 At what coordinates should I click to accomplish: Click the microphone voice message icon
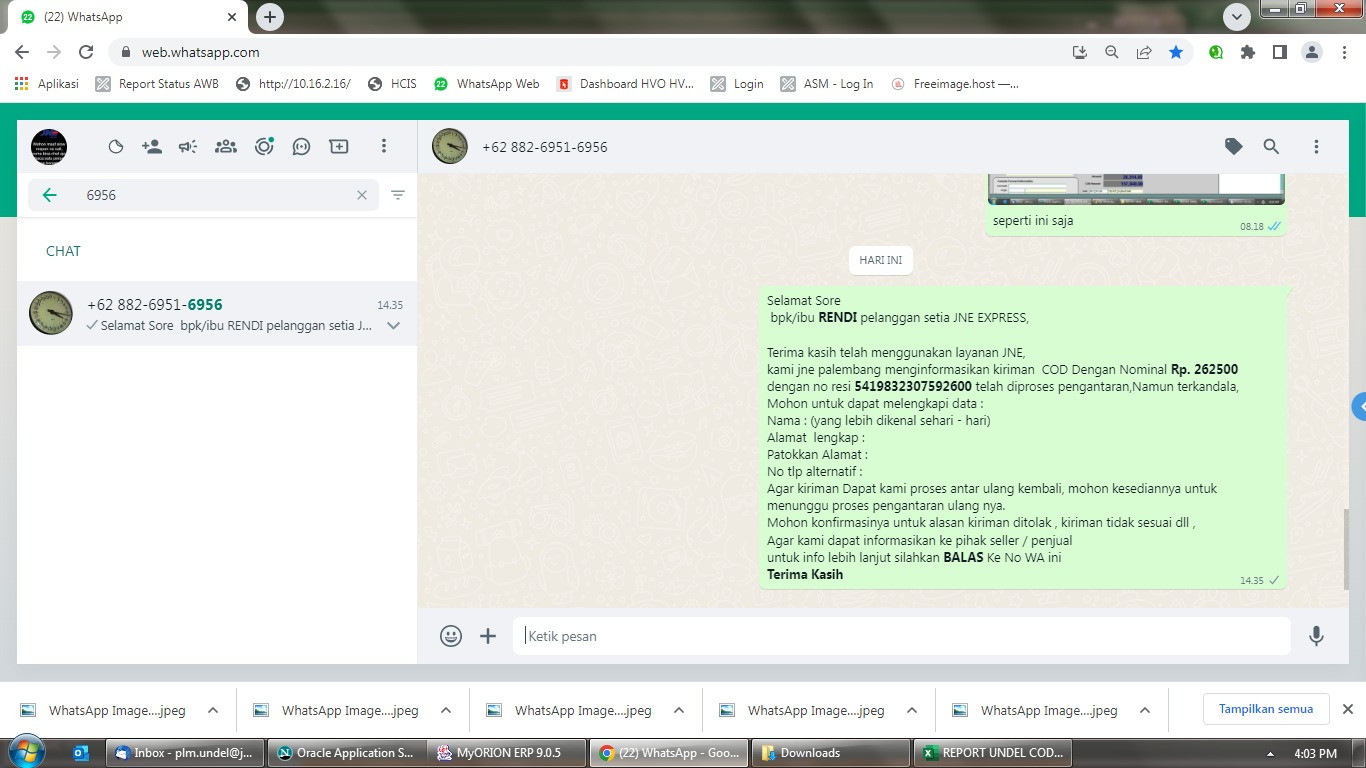click(x=1316, y=636)
